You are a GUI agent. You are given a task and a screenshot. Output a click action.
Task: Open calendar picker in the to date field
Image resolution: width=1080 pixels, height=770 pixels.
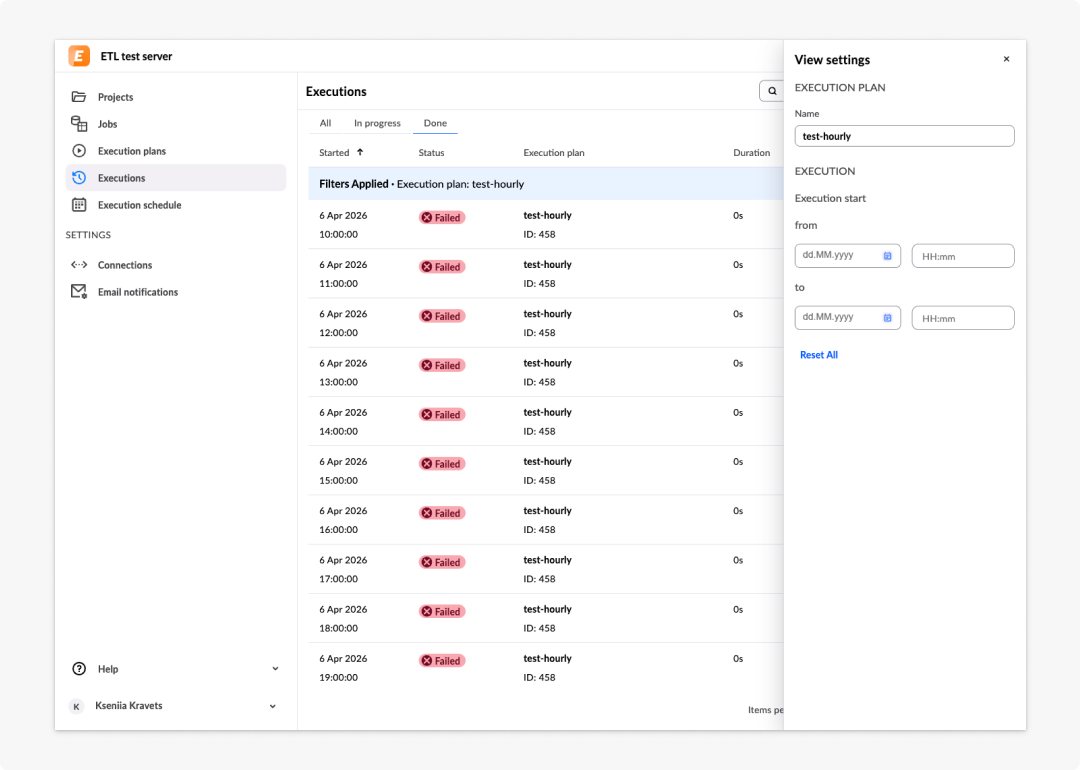pos(887,318)
